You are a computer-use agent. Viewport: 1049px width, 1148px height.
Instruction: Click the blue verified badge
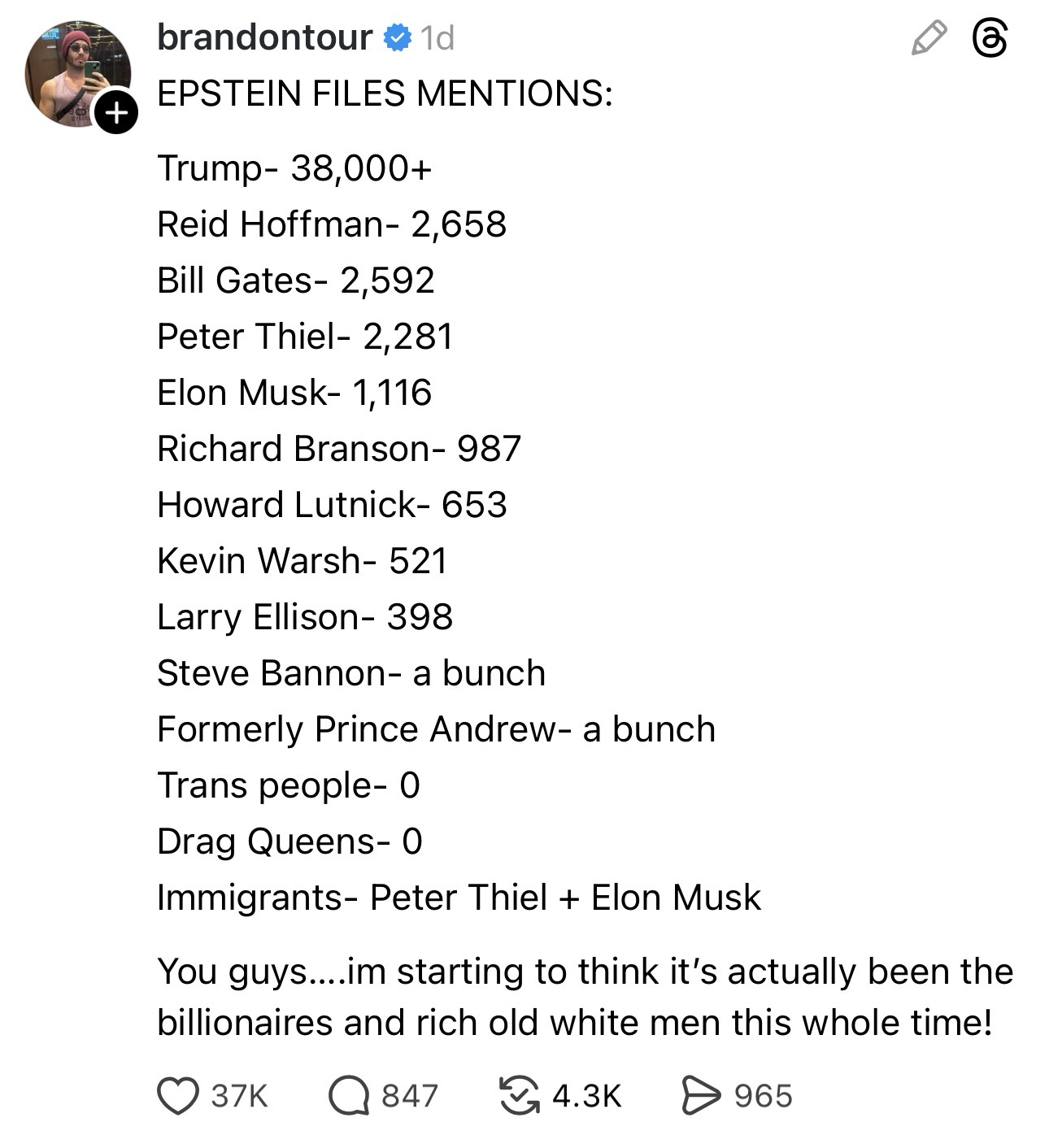[397, 37]
